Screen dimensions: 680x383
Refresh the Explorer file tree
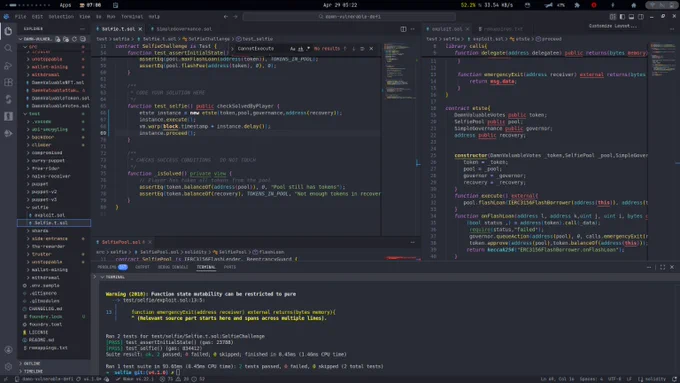point(74,39)
